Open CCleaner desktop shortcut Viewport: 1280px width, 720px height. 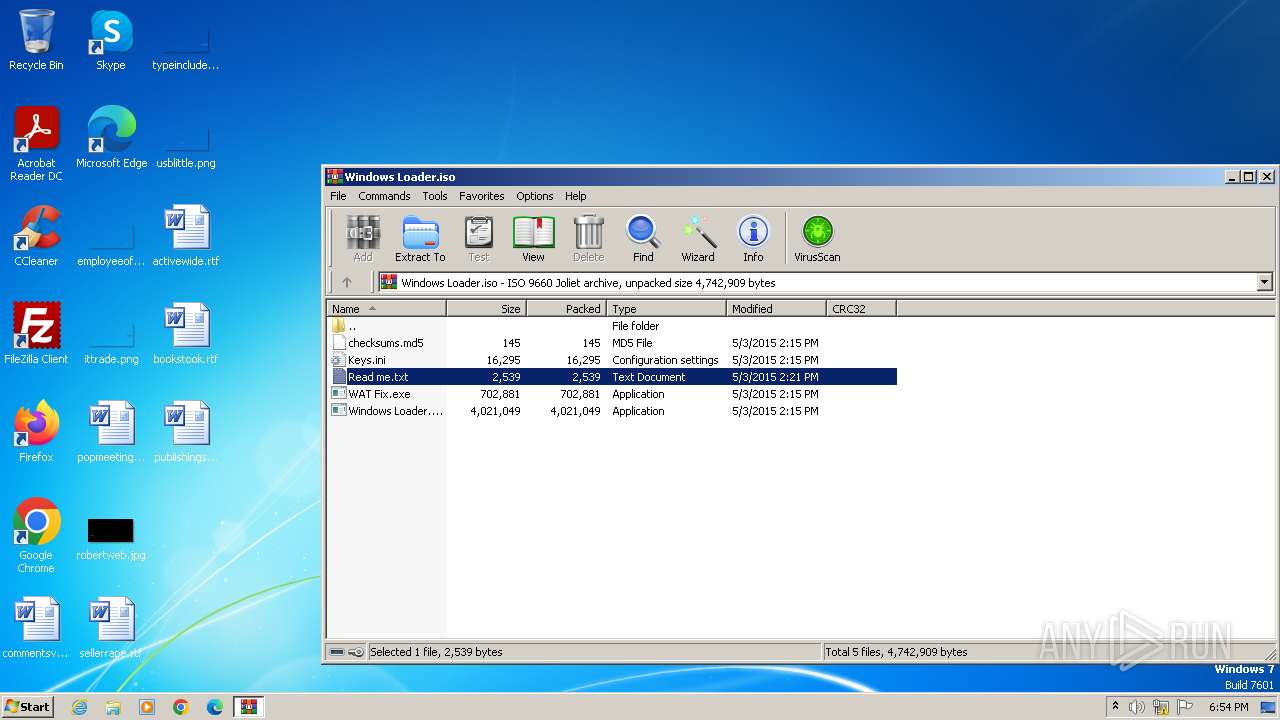36,236
